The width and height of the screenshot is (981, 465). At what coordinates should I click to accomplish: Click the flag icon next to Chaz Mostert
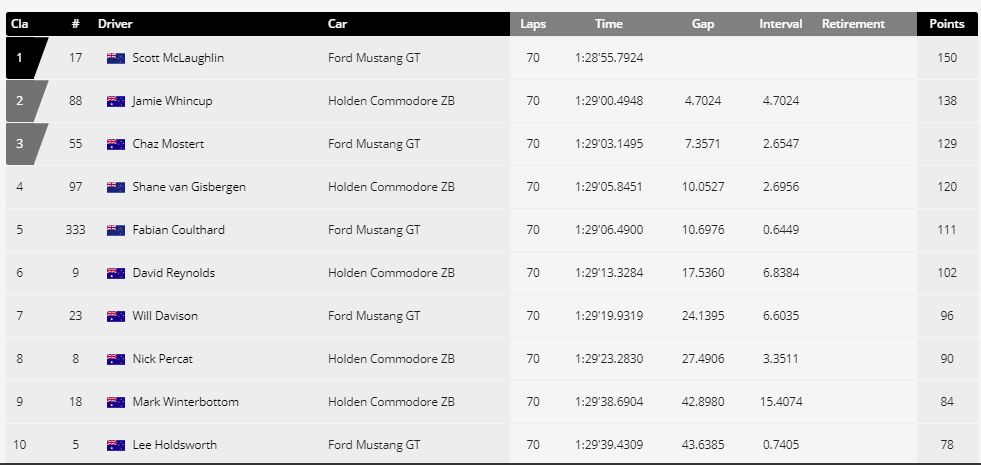tap(116, 144)
